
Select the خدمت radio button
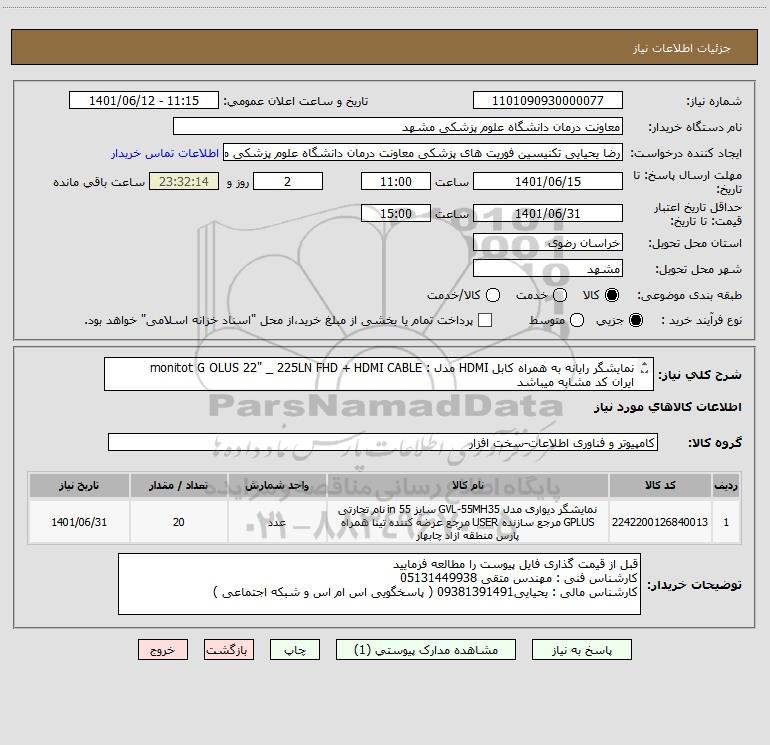tap(560, 295)
